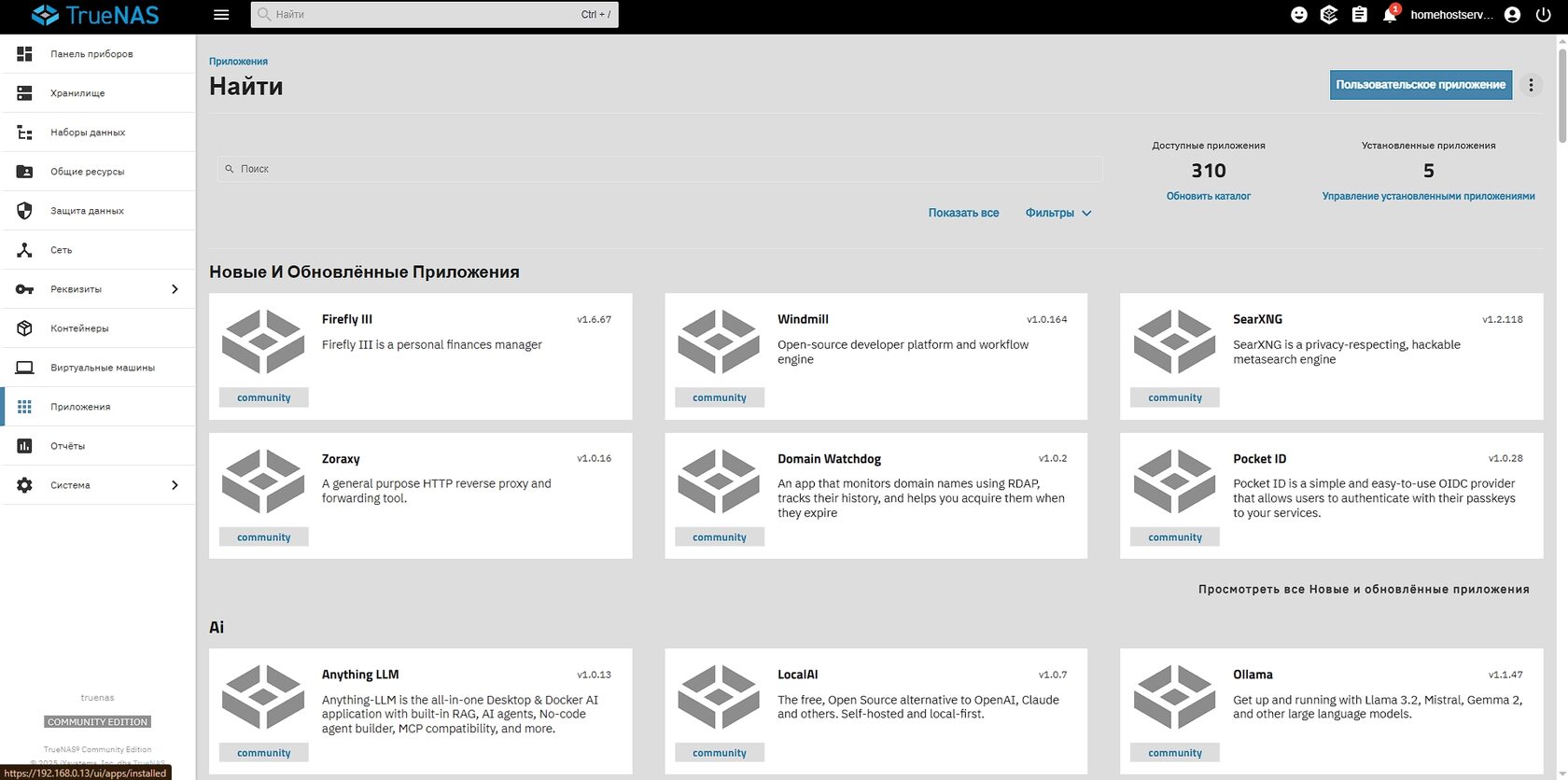The image size is (1568, 780).
Task: Open Общие ресурсы in the sidebar
Action: click(x=98, y=172)
